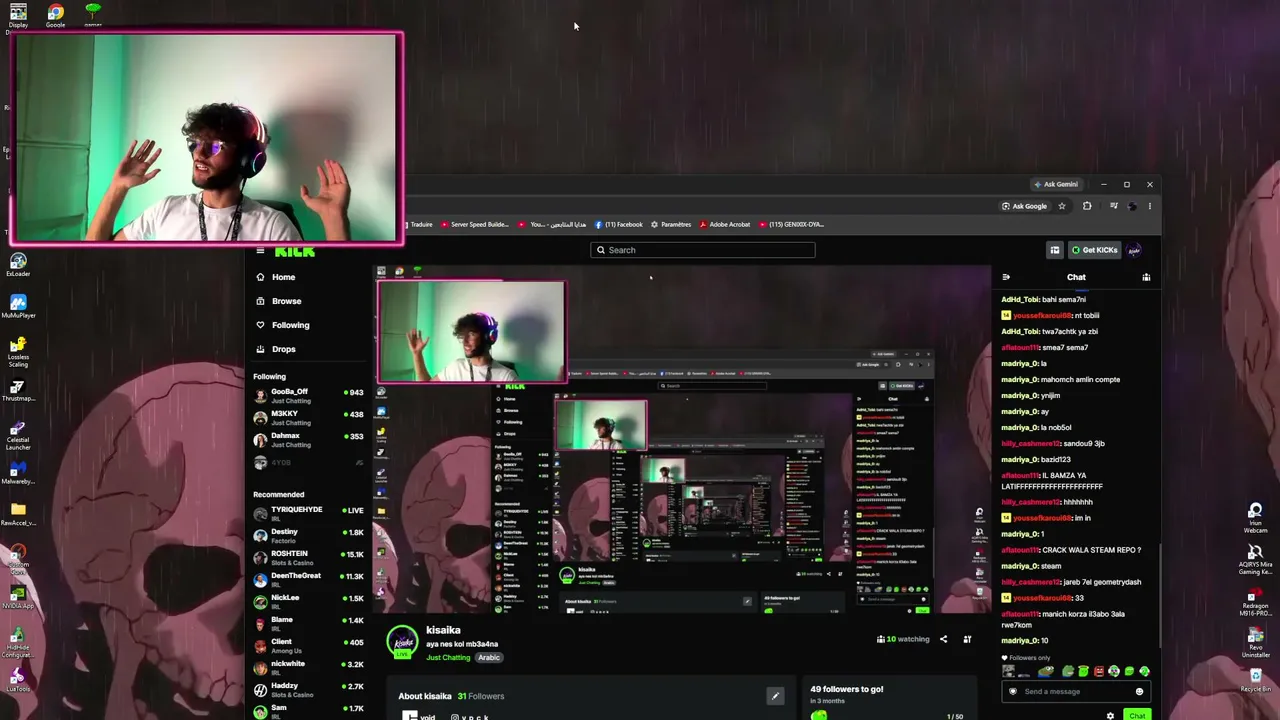This screenshot has width=1280, height=720.
Task: Collapse the chat panel
Action: pos(1006,277)
